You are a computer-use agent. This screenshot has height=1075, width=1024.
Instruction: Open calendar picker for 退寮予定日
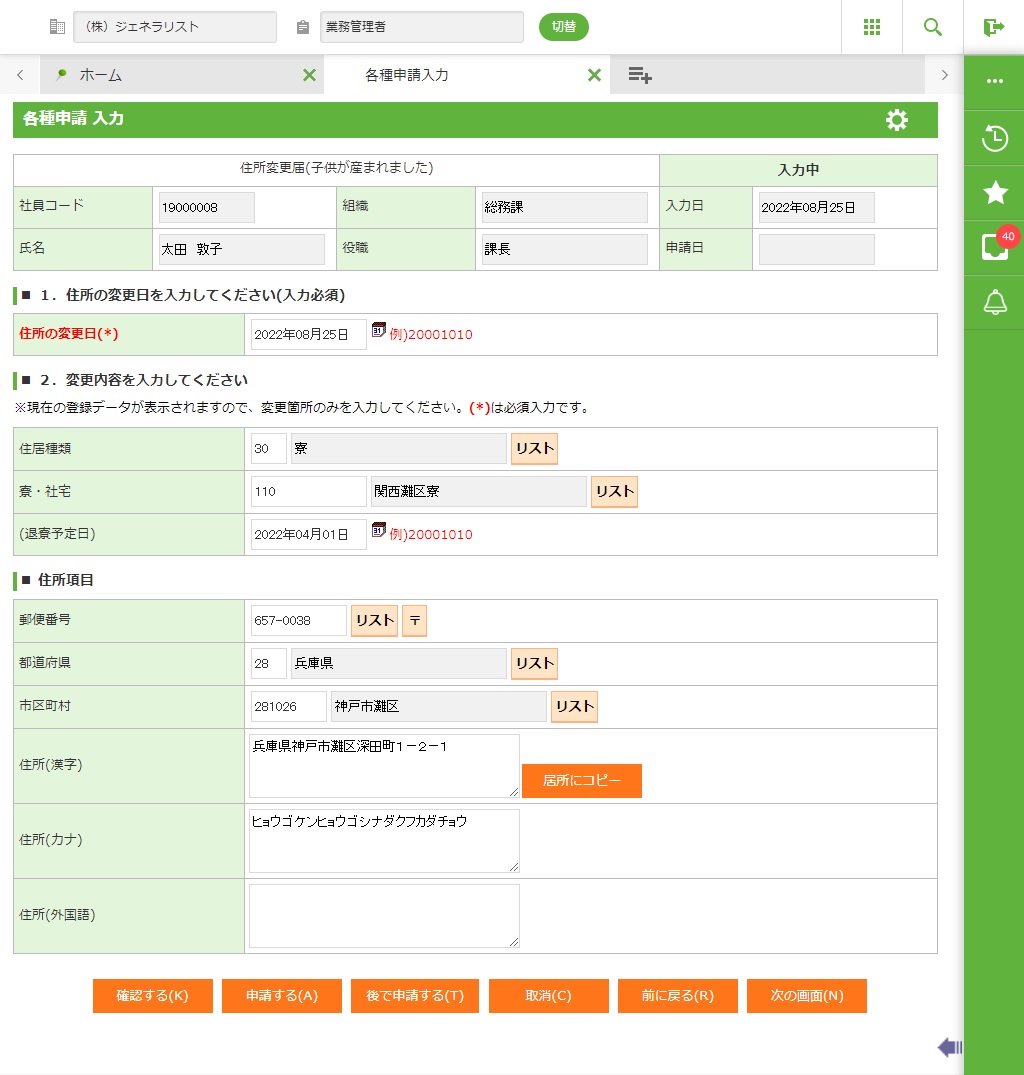click(x=378, y=530)
